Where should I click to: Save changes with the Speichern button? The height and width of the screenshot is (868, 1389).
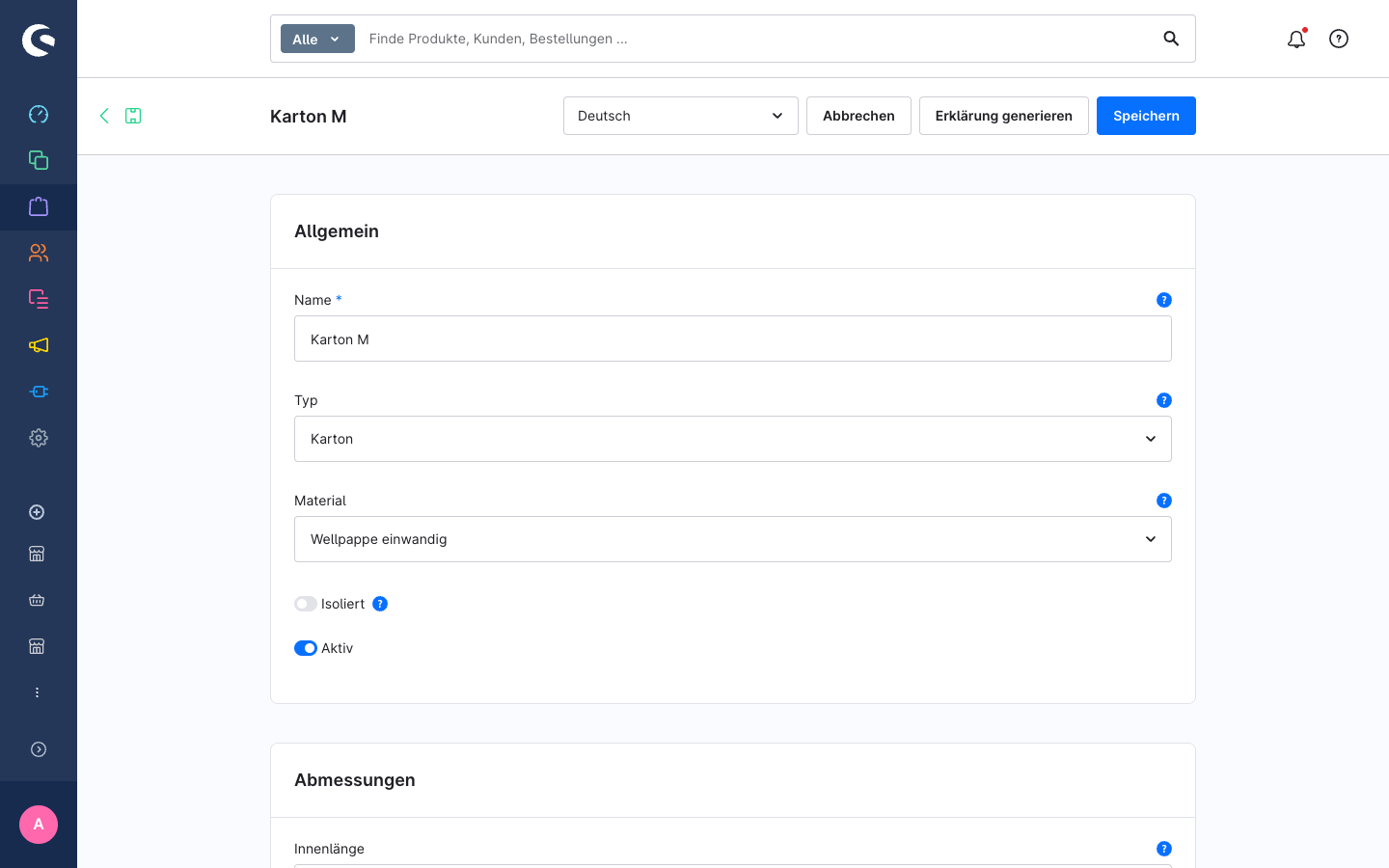click(1146, 116)
